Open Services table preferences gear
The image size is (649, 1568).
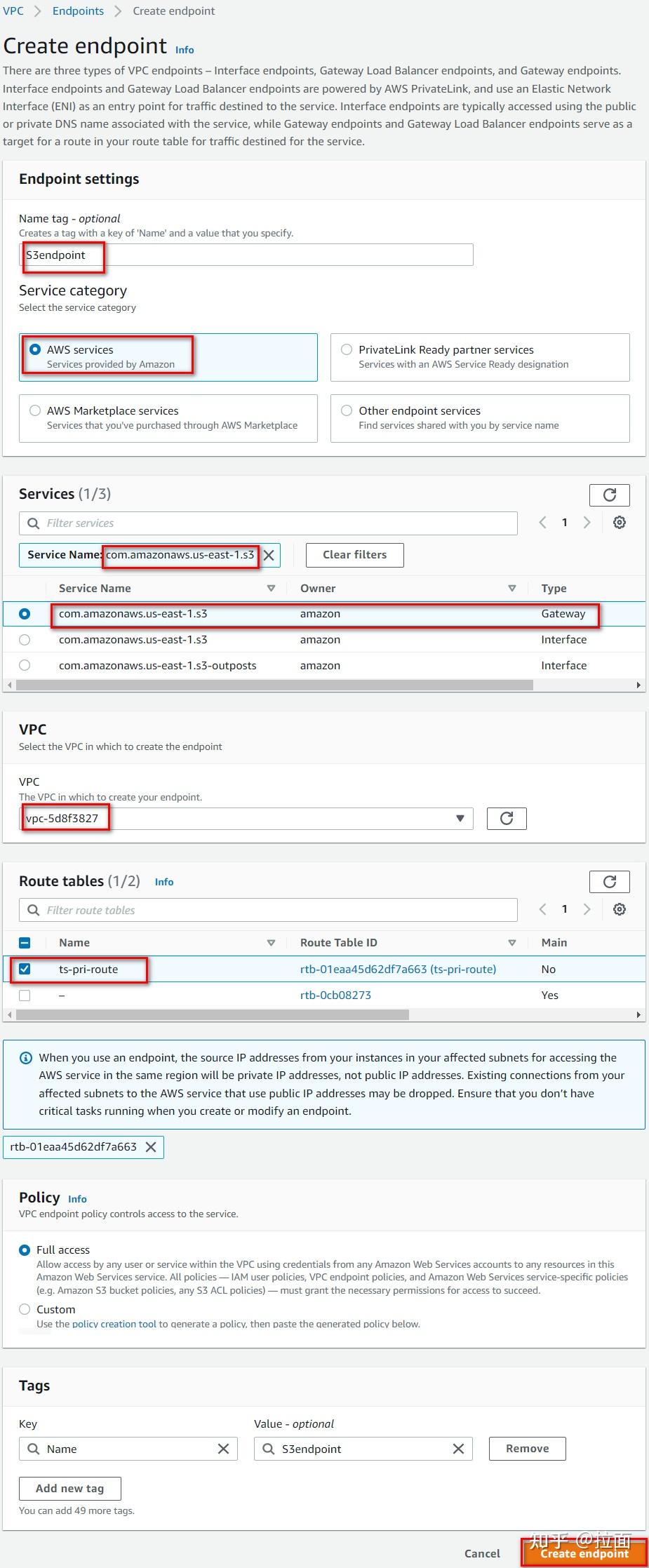tap(619, 522)
